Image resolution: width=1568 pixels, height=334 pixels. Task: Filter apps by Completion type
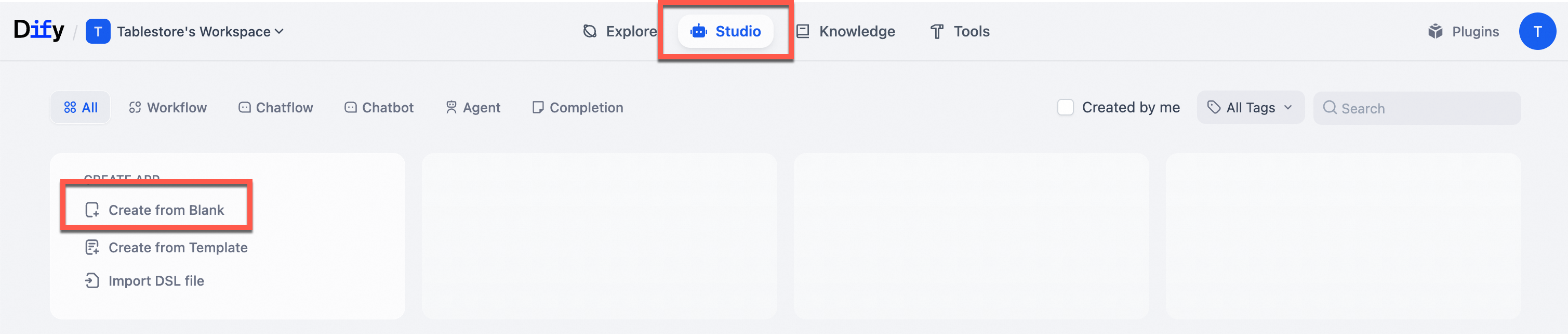pyautogui.click(x=578, y=108)
